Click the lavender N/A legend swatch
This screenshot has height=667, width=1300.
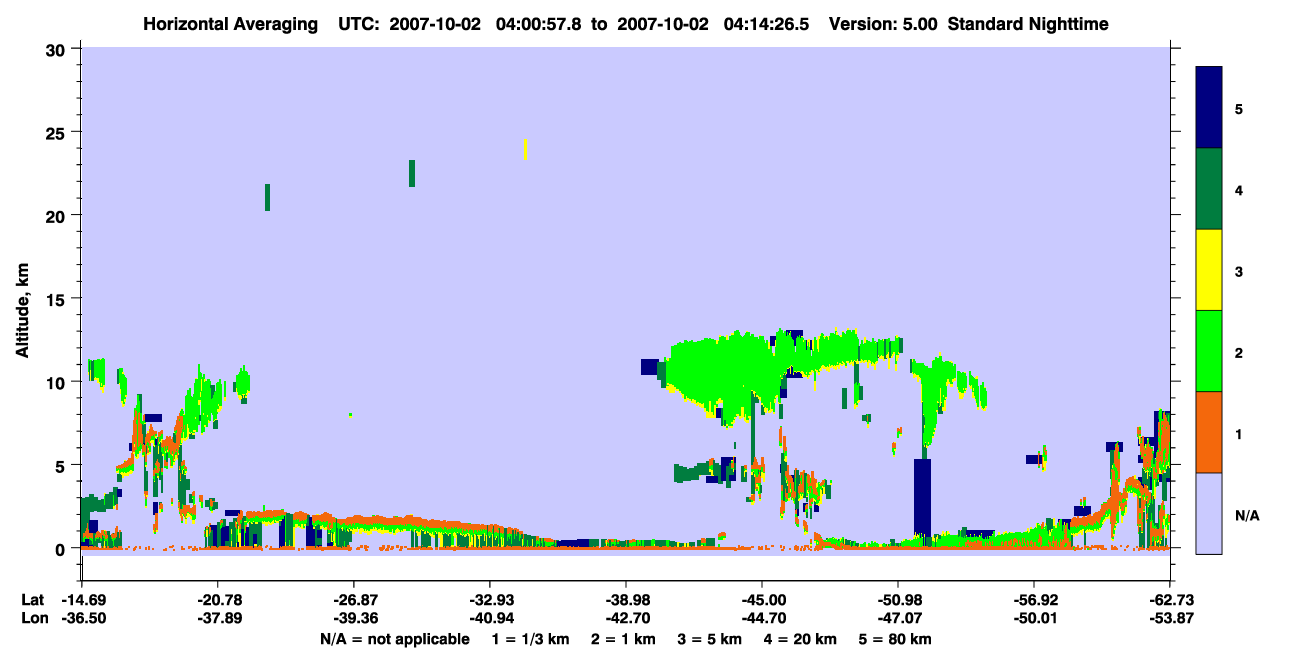point(1209,513)
